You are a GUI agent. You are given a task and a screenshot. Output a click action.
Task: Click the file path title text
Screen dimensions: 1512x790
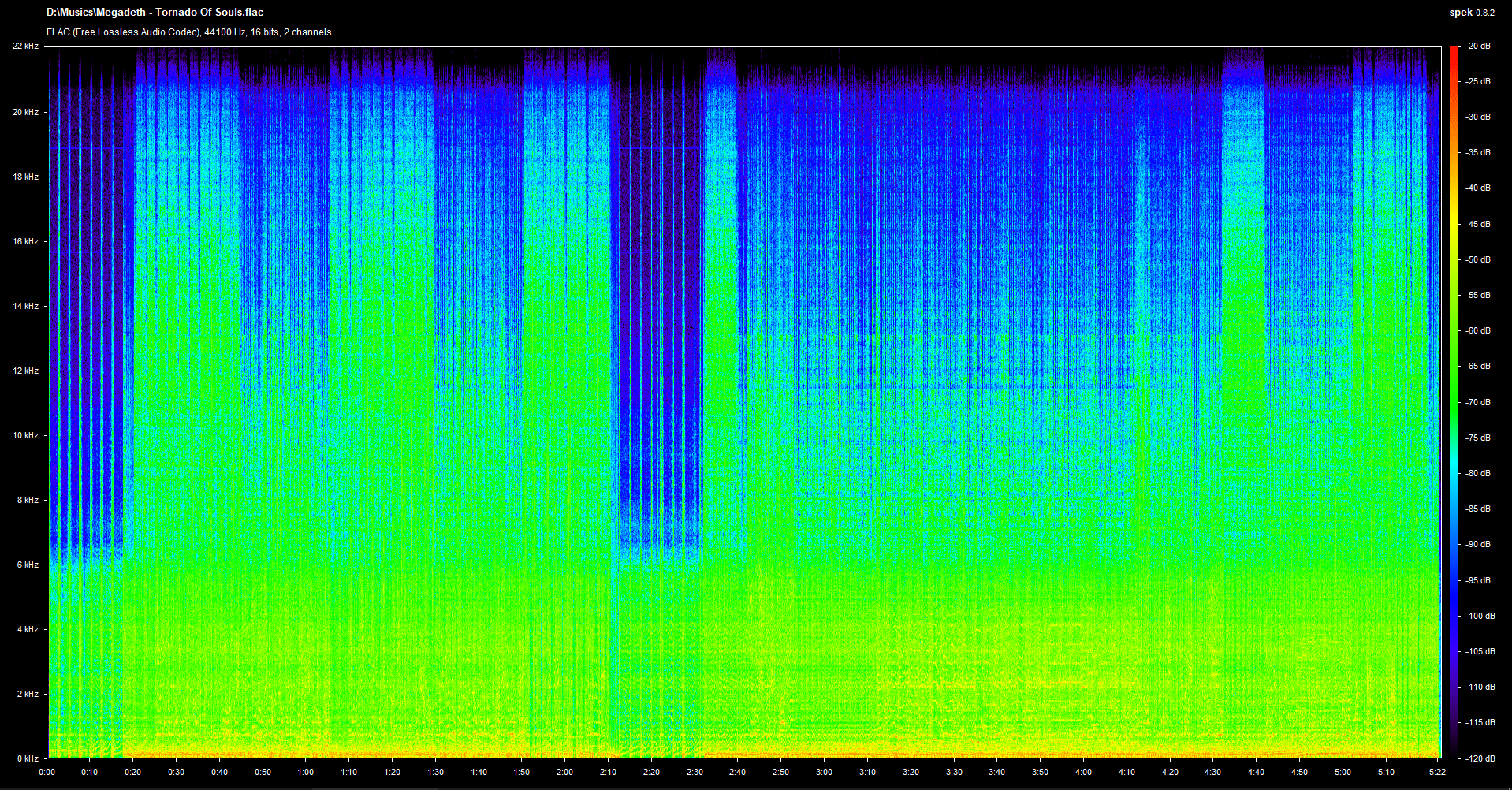(x=155, y=13)
